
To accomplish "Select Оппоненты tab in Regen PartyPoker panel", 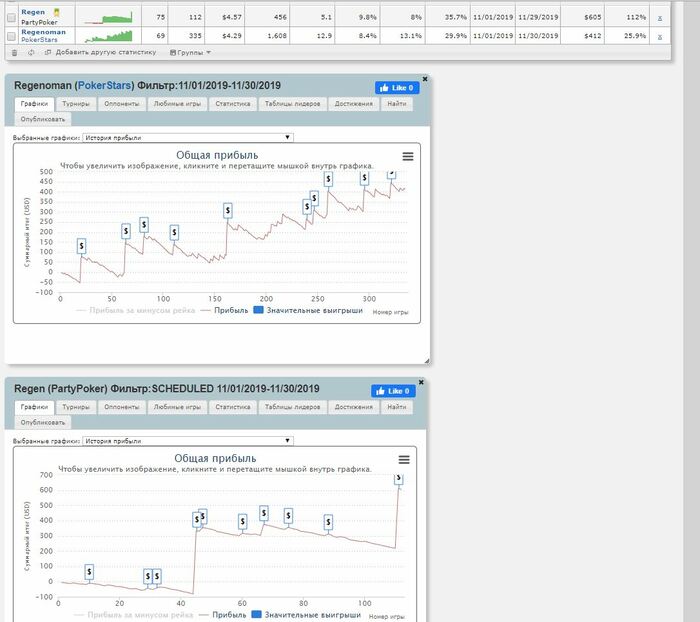I will pos(122,407).
